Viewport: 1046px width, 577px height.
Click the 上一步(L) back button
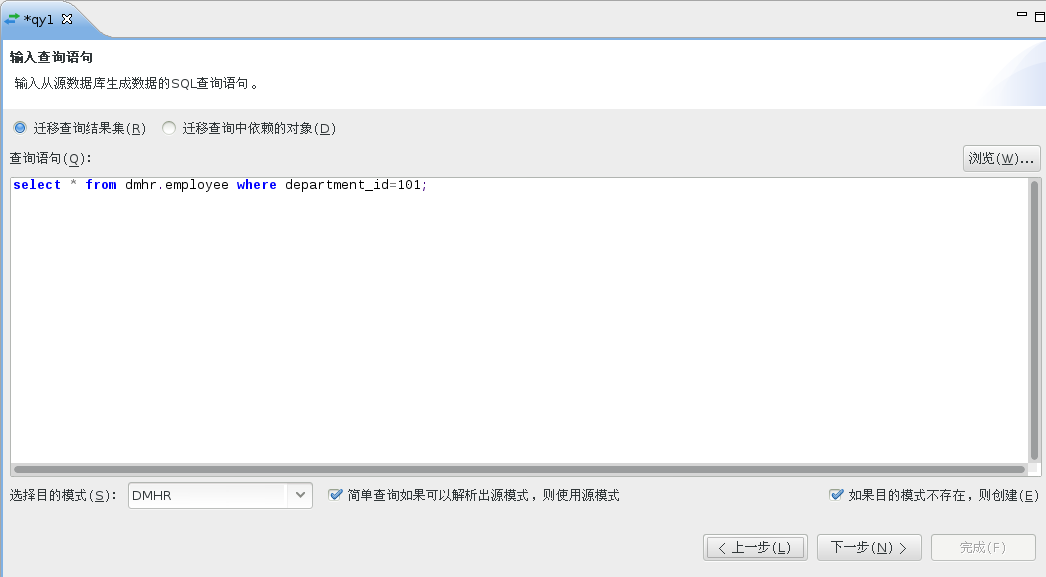click(x=755, y=548)
